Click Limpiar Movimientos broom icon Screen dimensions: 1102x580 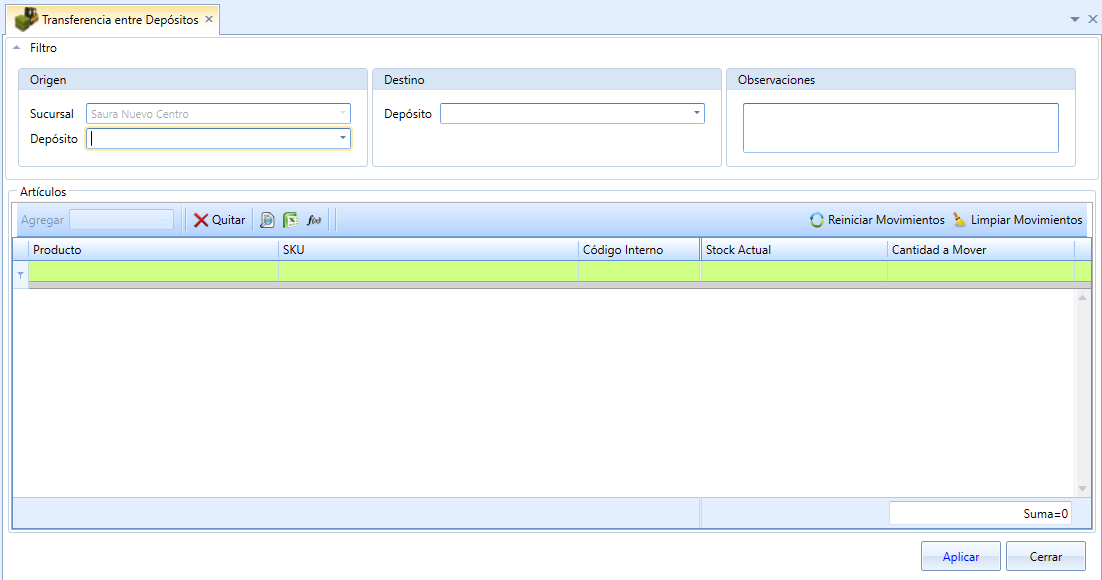point(959,220)
